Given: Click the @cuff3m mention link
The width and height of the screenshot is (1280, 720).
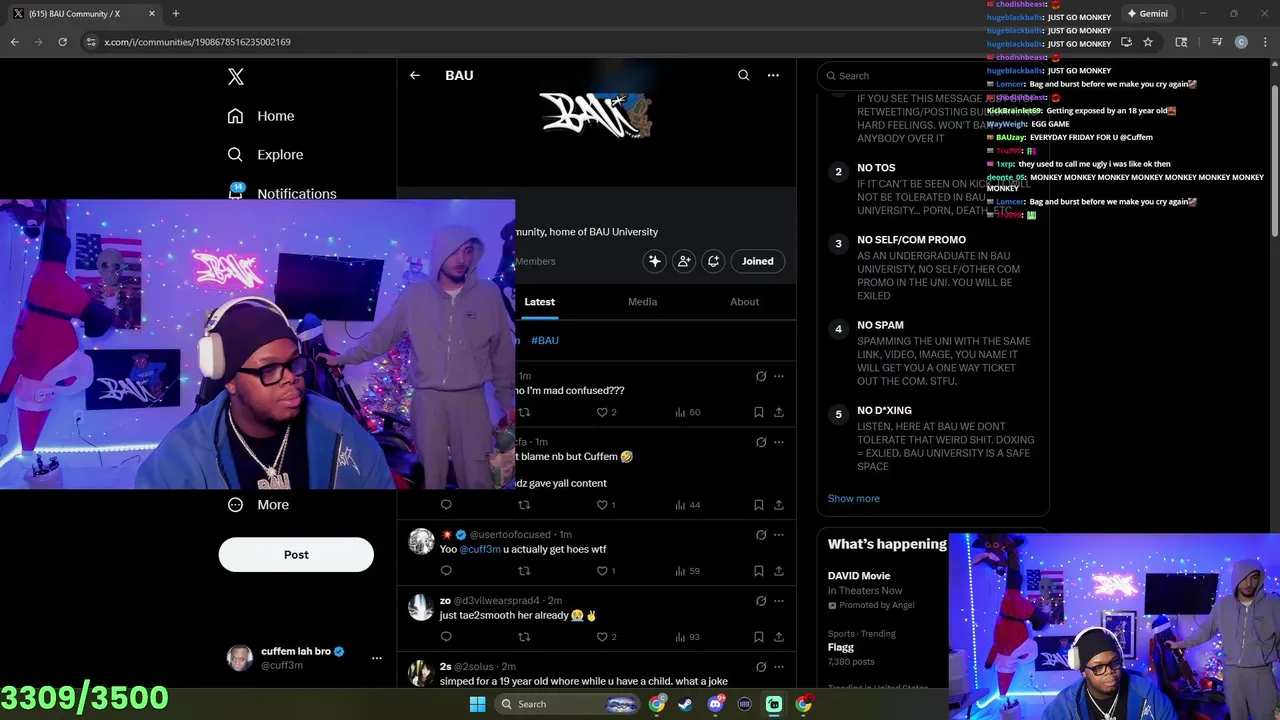Looking at the screenshot, I should click(480, 549).
